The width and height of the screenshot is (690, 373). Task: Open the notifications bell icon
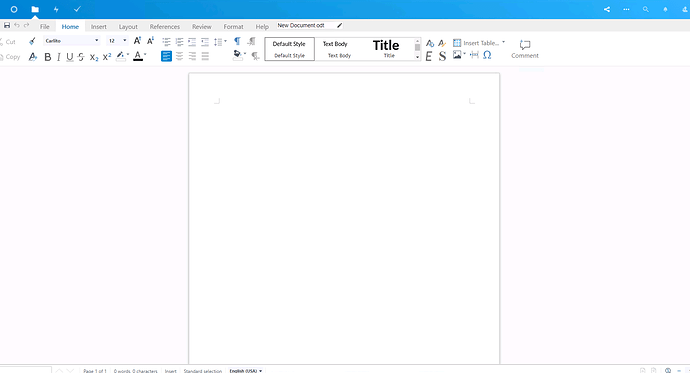(665, 9)
